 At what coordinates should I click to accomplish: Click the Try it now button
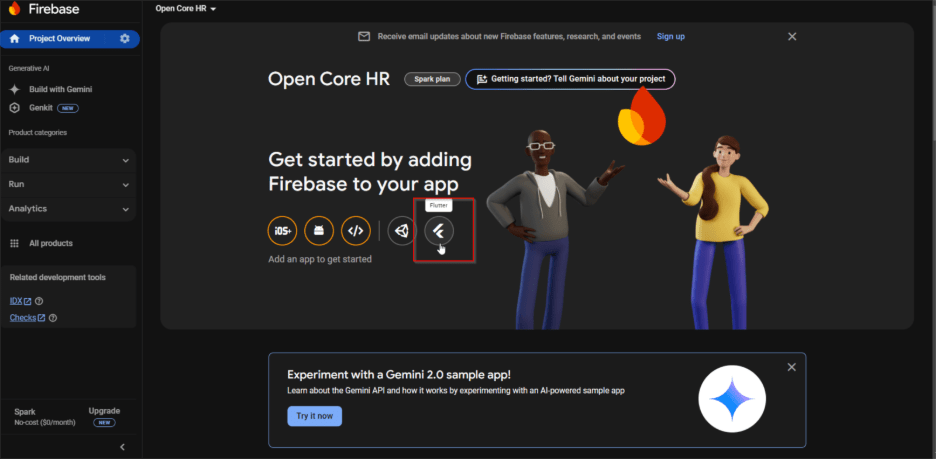(x=314, y=416)
